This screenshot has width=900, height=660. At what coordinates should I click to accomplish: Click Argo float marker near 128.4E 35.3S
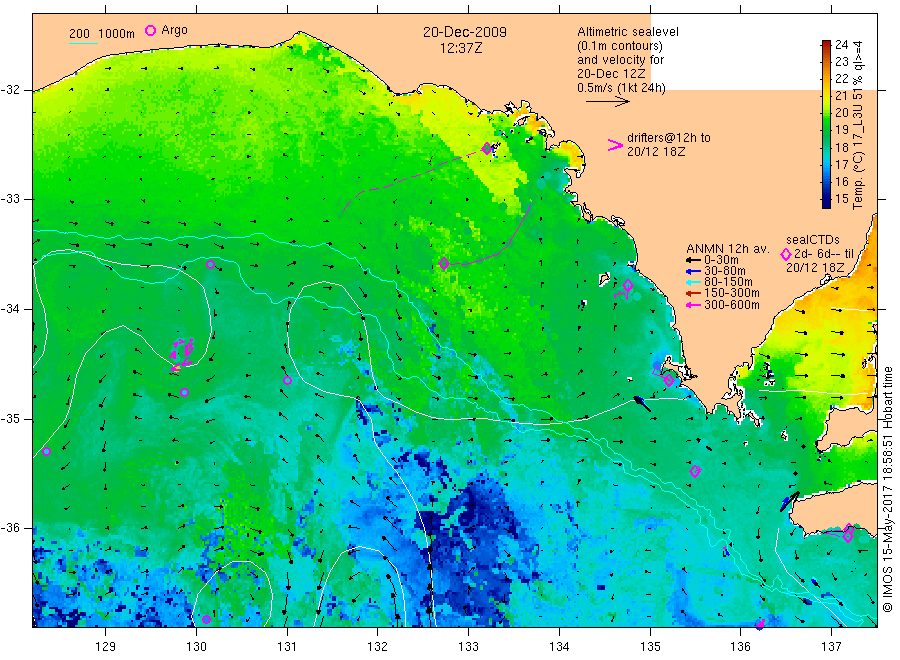pyautogui.click(x=46, y=452)
